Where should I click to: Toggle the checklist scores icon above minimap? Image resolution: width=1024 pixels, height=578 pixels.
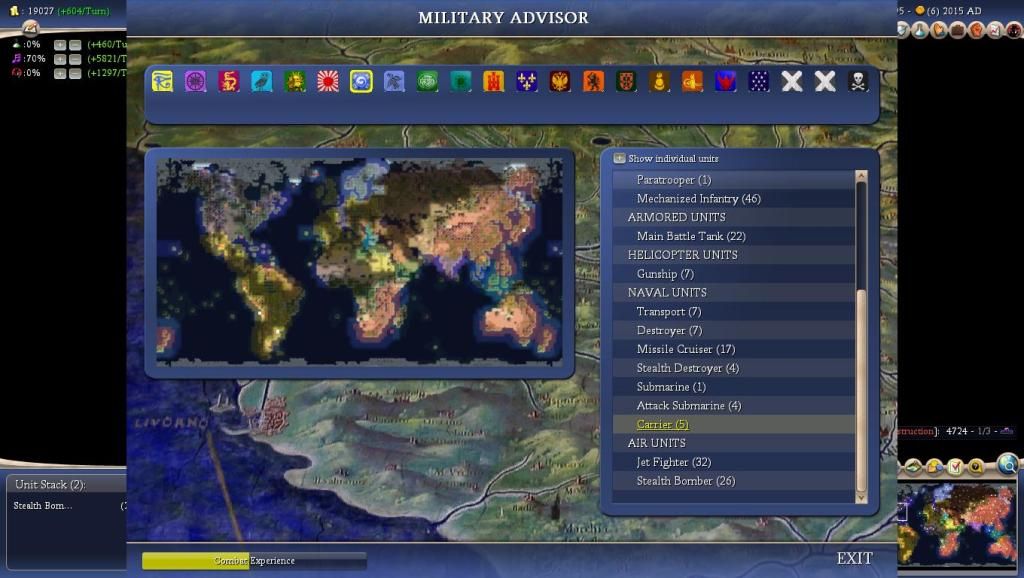pos(955,467)
